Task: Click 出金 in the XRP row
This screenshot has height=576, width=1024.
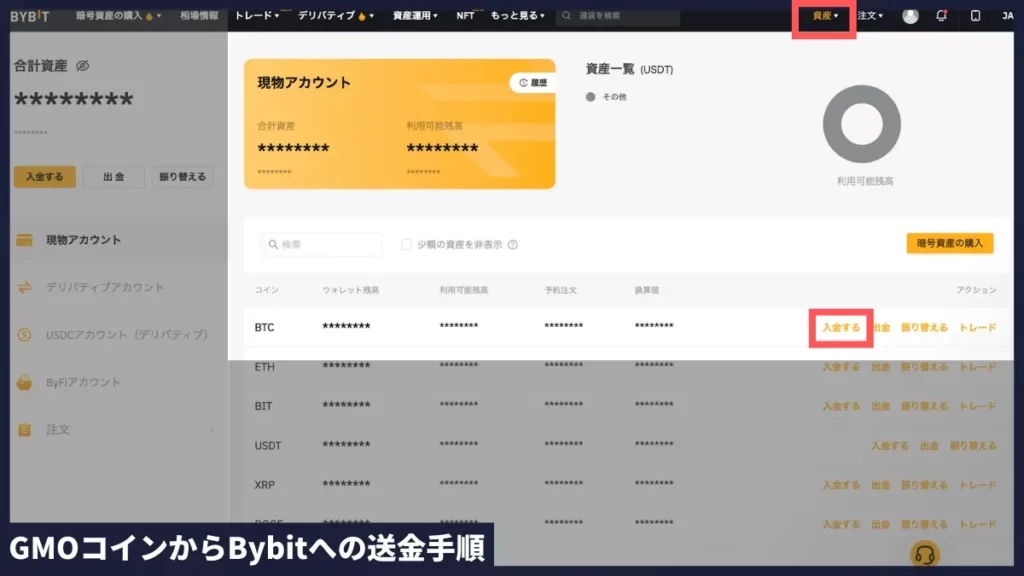Action: point(881,485)
